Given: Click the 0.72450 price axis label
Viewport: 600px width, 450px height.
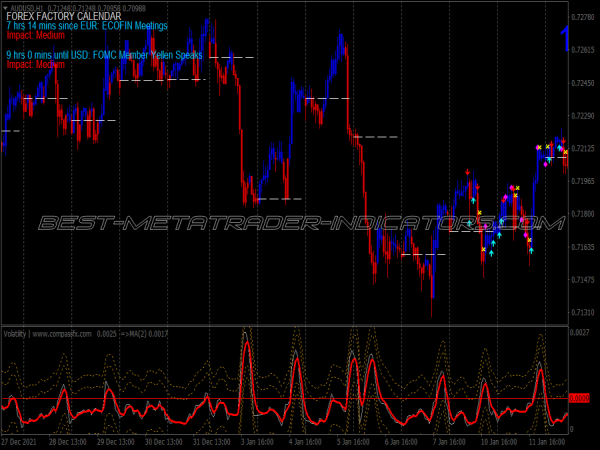Looking at the screenshot, I should pyautogui.click(x=582, y=83).
